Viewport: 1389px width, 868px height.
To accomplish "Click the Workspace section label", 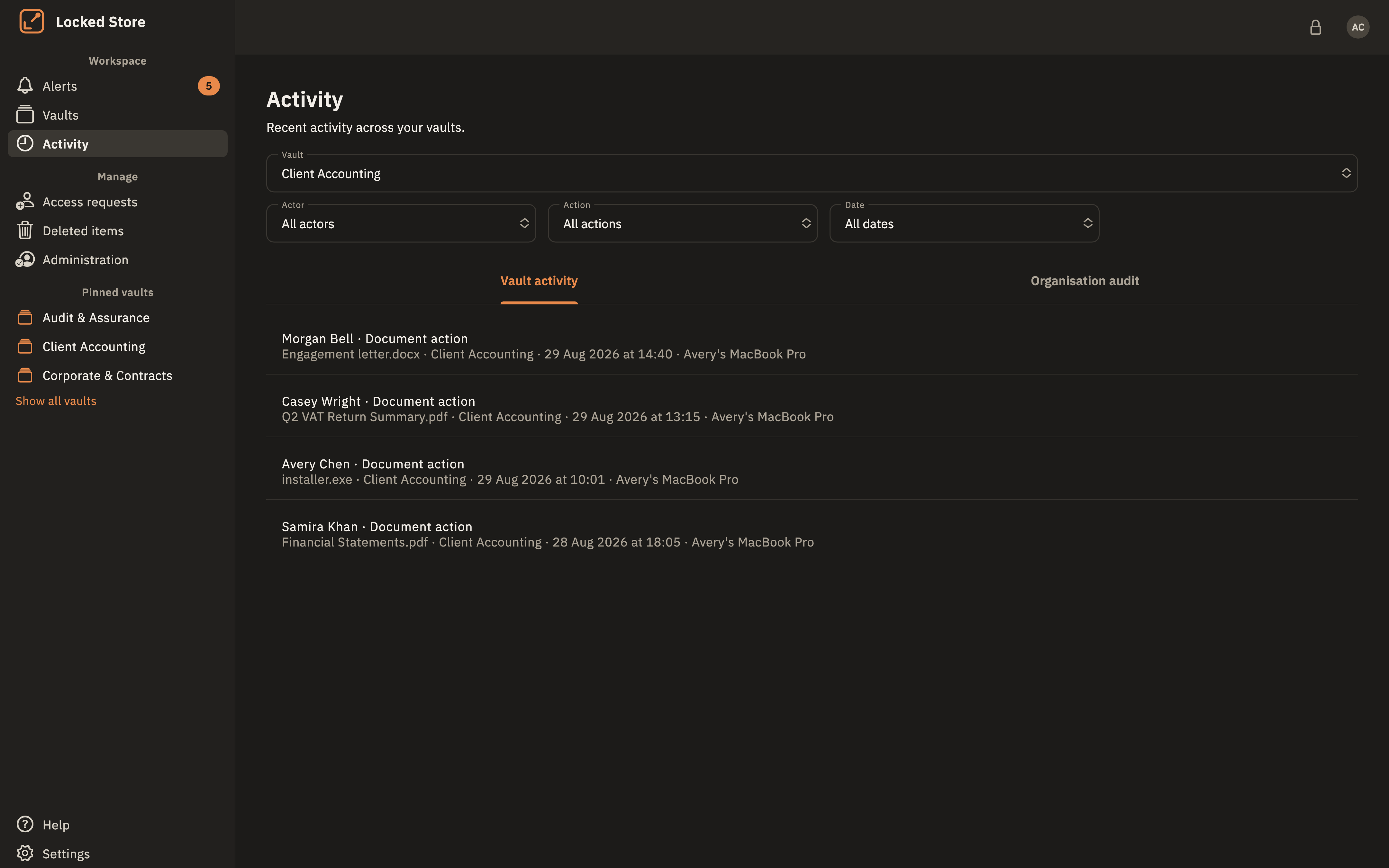I will click(x=118, y=61).
